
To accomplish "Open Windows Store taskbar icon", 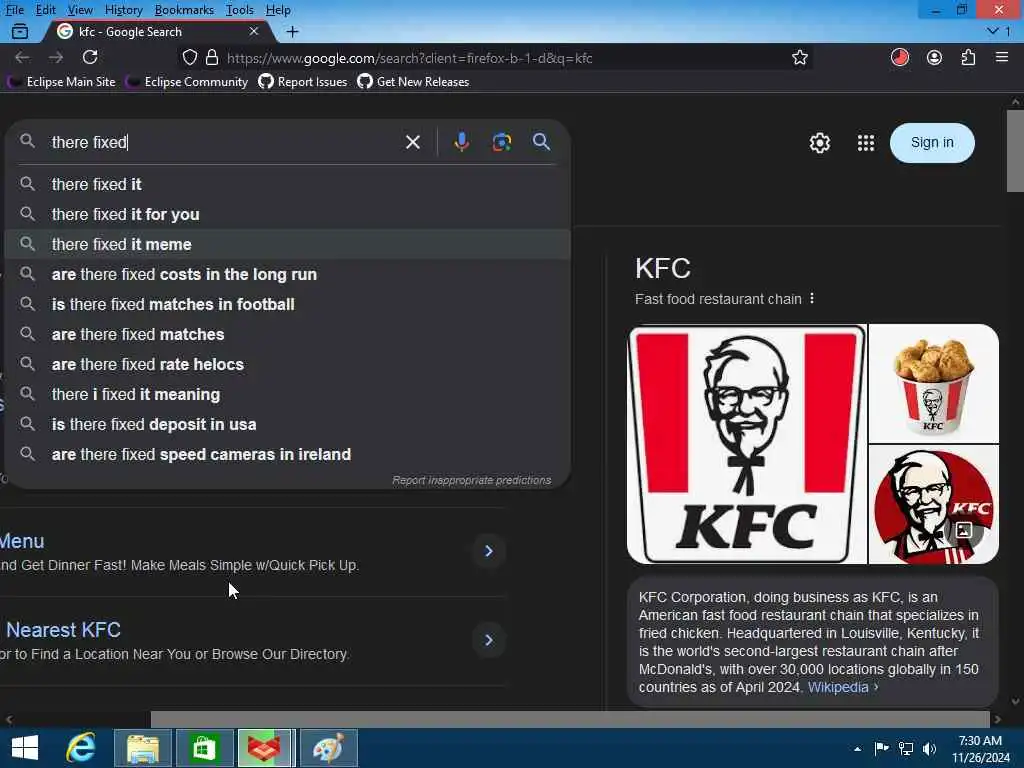I will pos(204,748).
